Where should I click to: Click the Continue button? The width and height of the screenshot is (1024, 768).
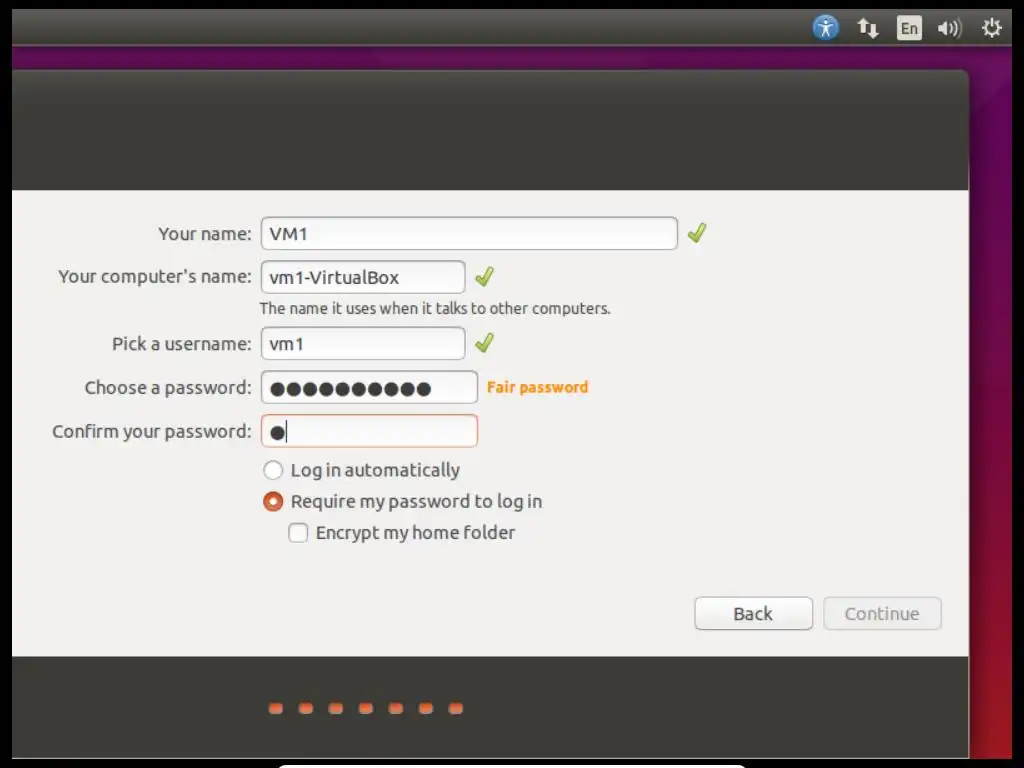882,613
